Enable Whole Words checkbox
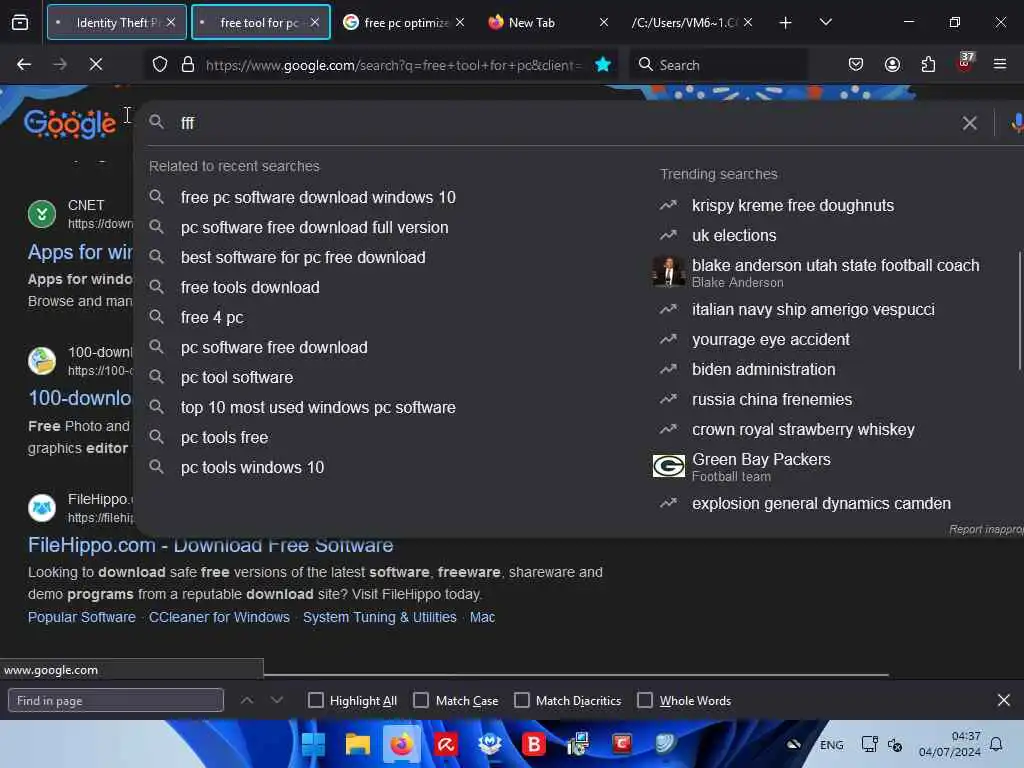Image resolution: width=1024 pixels, height=768 pixels. (645, 700)
